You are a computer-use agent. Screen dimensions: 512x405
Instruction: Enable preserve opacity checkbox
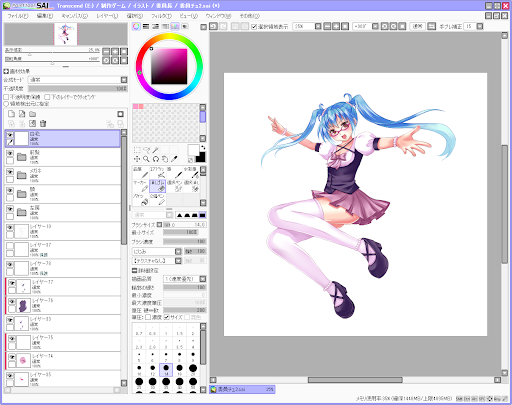point(6,97)
